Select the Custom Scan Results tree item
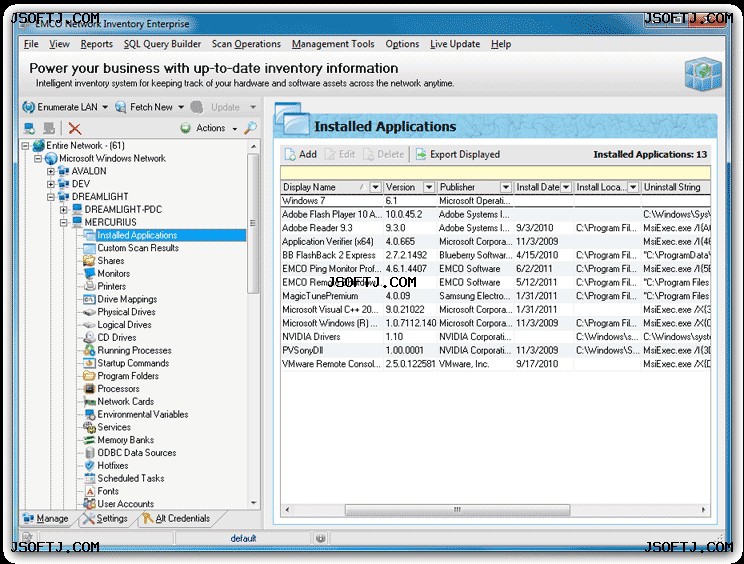Screen dimensions: 744x564 point(138,248)
